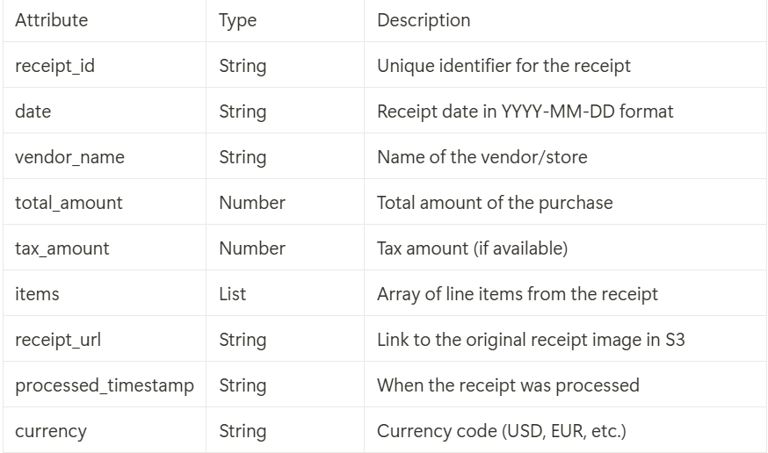Click the items attribute cell
The height and width of the screenshot is (453, 768).
pos(36,294)
